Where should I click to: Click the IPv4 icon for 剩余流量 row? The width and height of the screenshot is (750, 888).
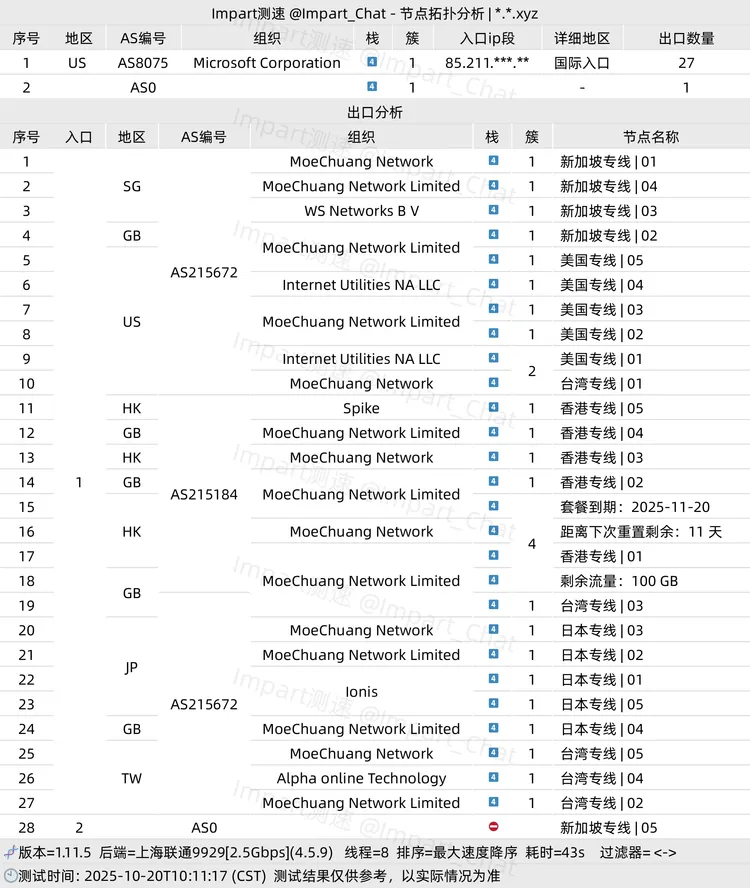(492, 581)
